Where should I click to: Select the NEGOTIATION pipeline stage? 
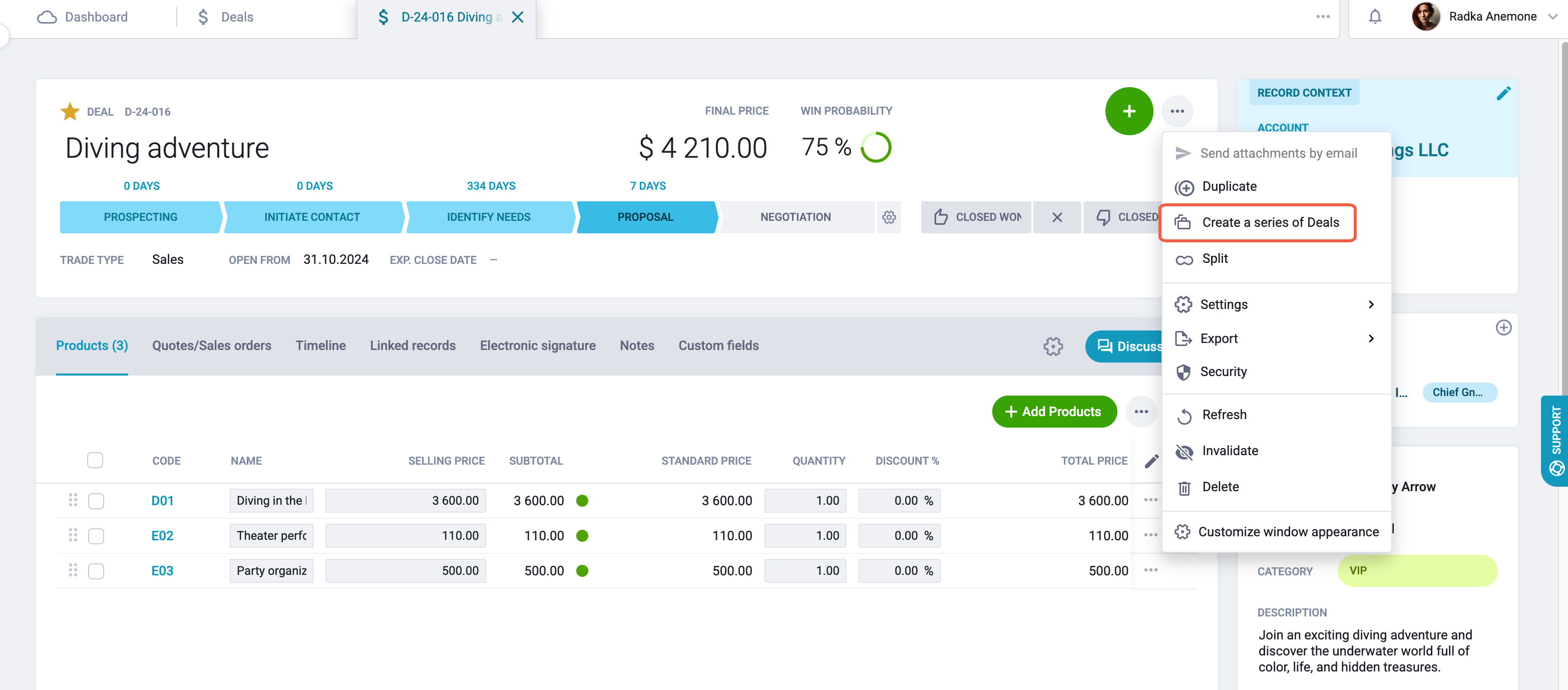coord(796,217)
